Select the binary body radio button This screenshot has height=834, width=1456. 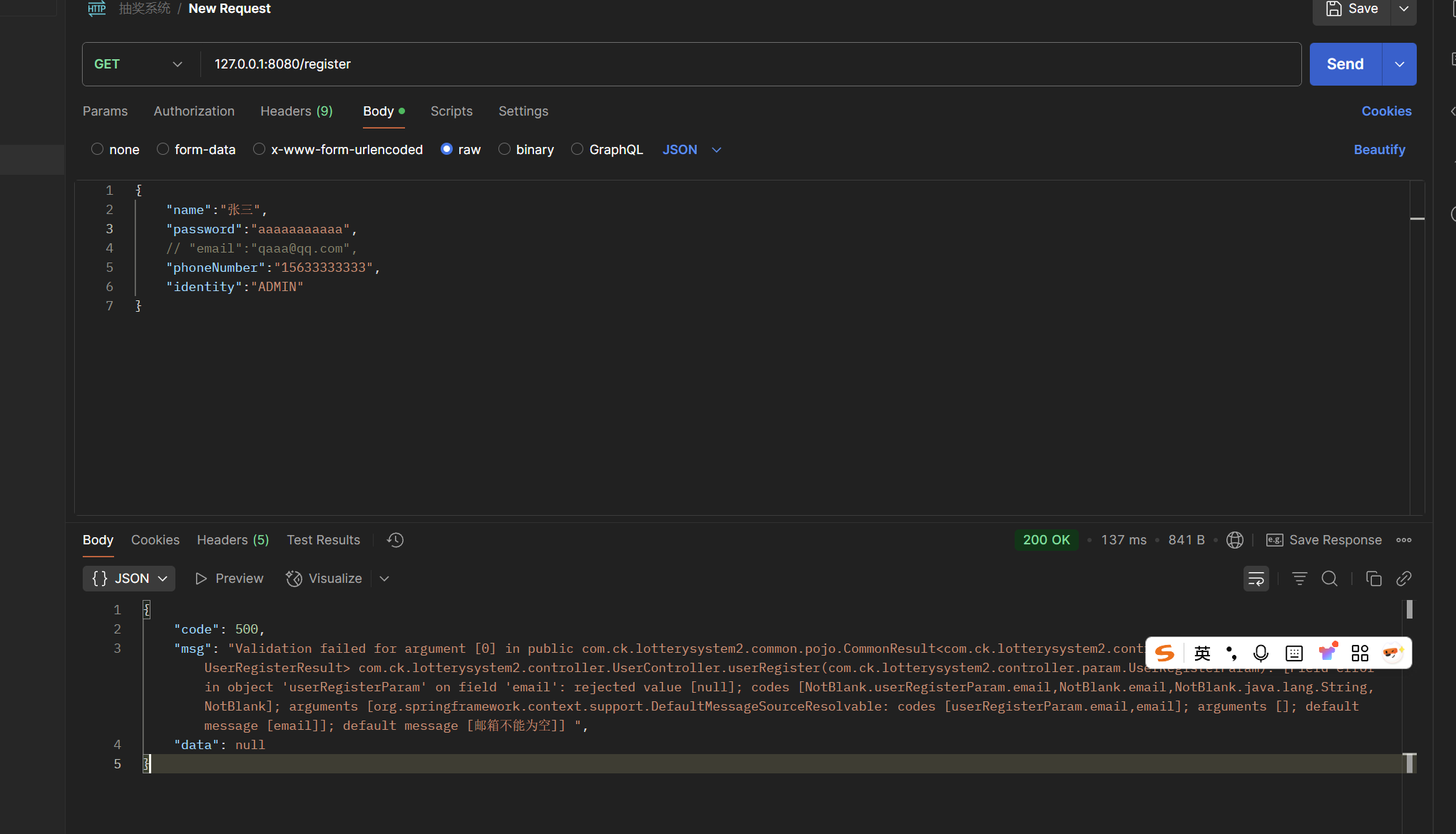pos(505,149)
